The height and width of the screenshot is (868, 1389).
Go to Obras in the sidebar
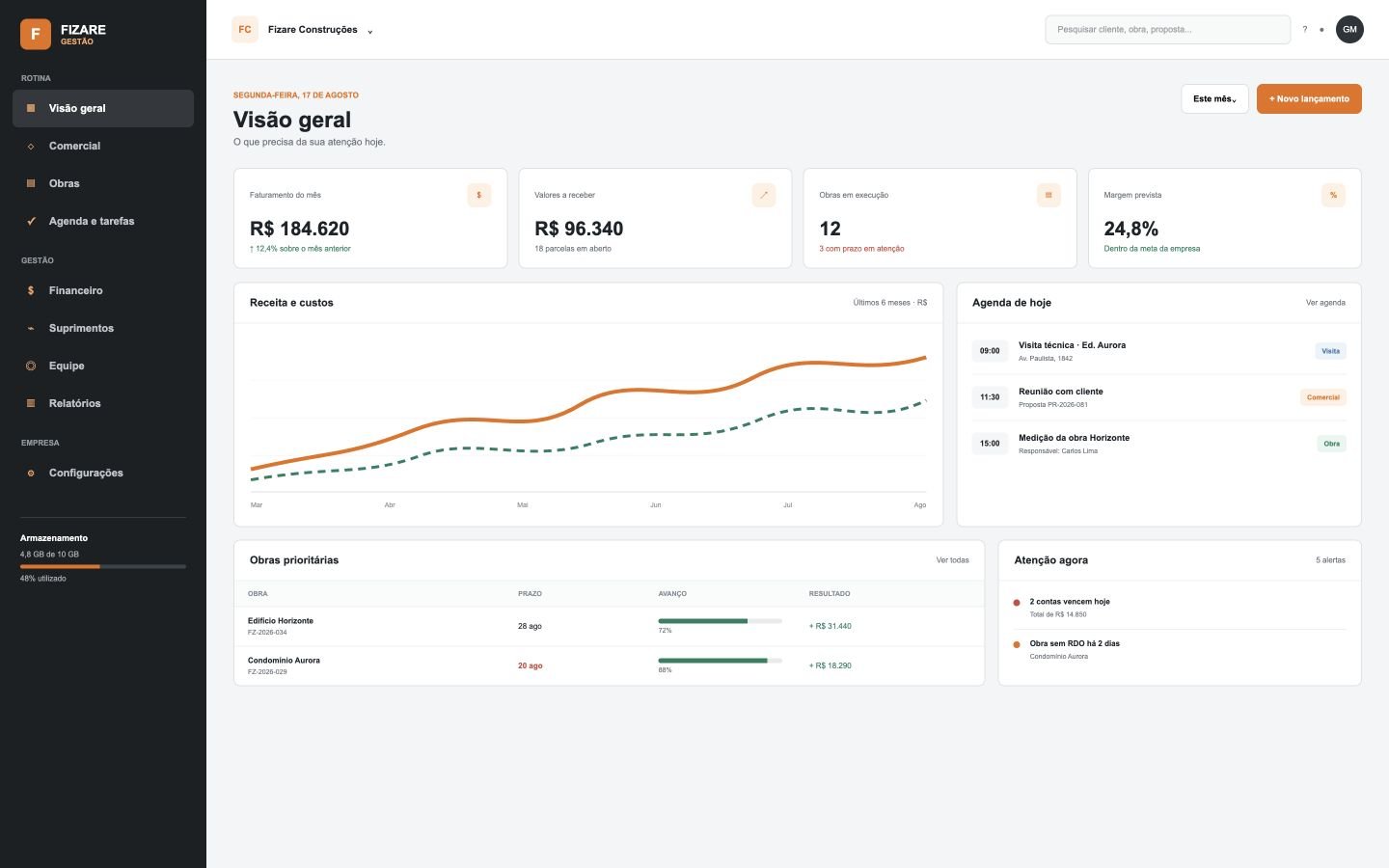click(x=103, y=183)
